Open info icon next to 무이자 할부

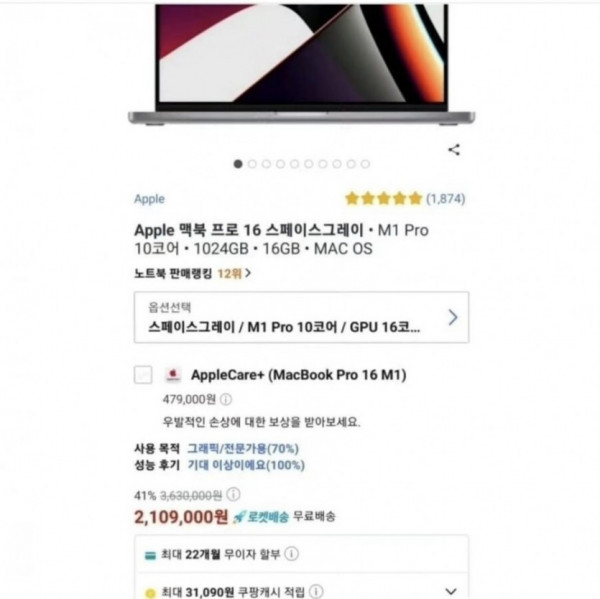[292, 554]
